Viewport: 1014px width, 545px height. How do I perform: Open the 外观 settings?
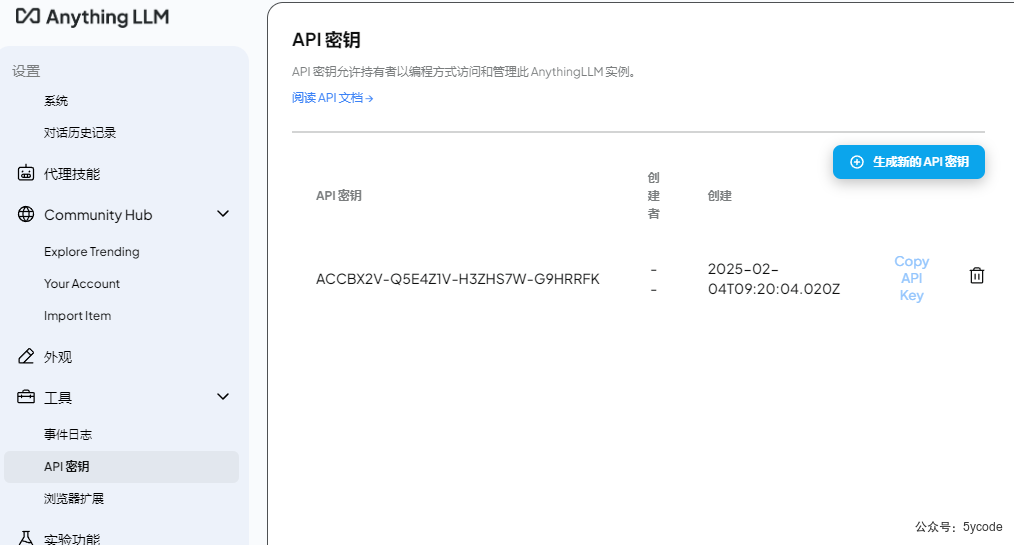point(58,357)
